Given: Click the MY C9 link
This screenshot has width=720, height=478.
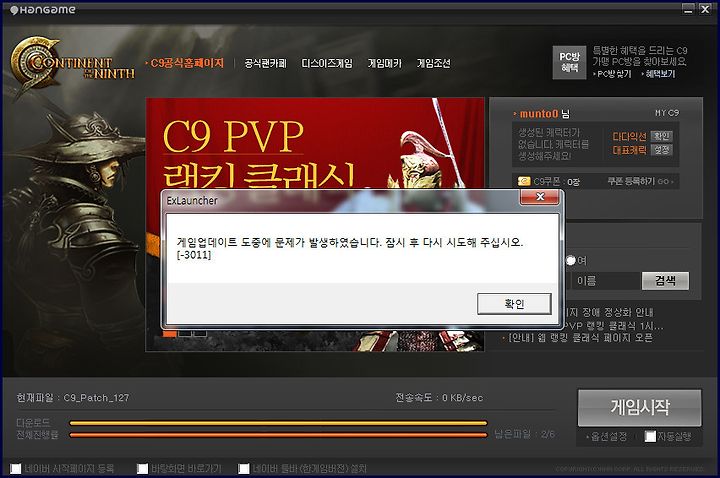Looking at the screenshot, I should (x=667, y=113).
